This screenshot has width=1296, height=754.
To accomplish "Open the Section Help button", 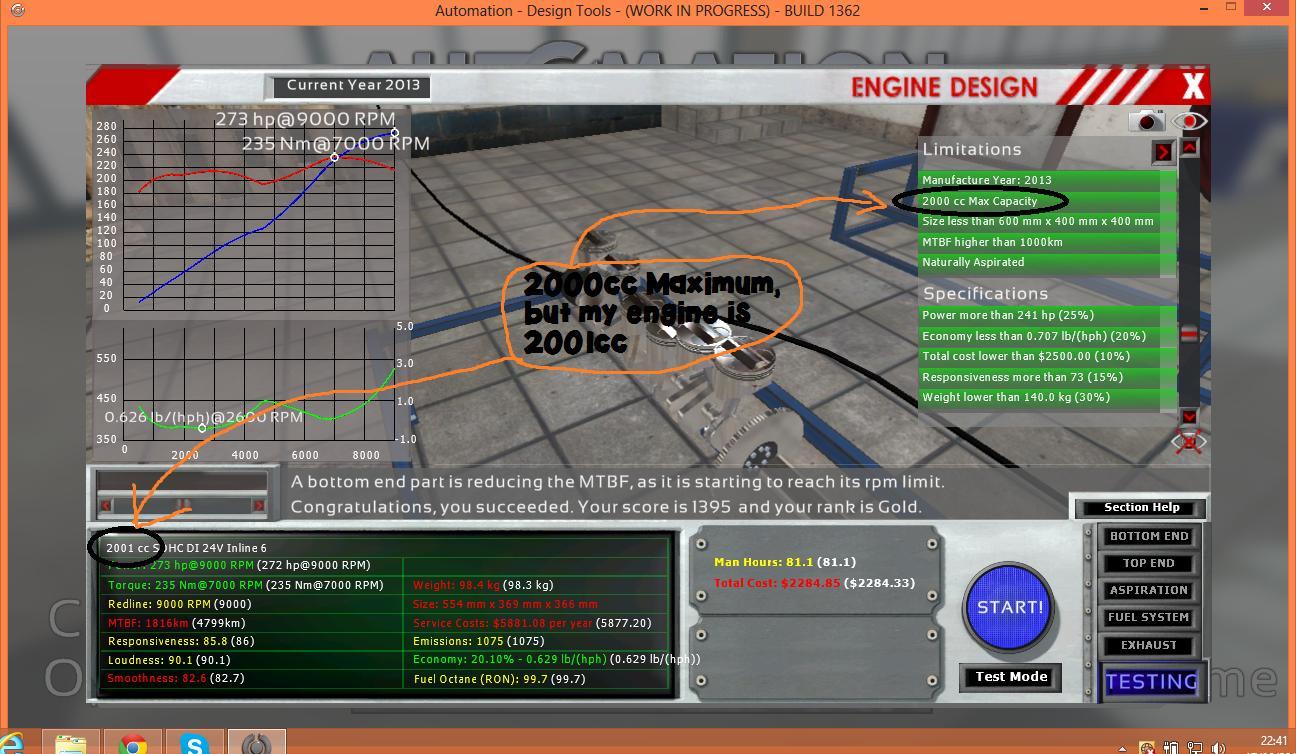I will [x=1141, y=507].
